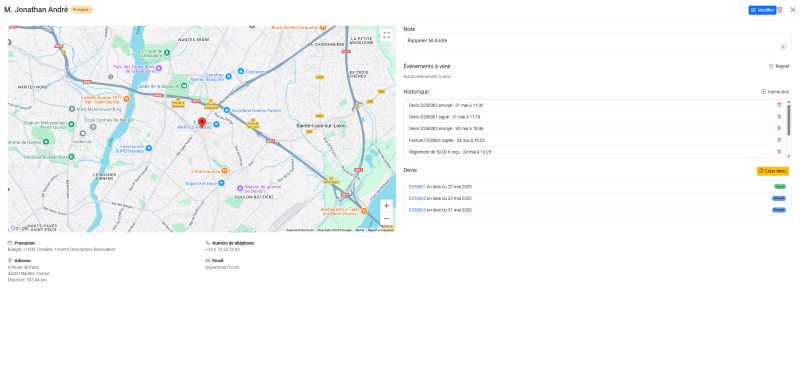Delete 'Facture F250001 payée' history entry
800x385 pixels.
tap(779, 140)
